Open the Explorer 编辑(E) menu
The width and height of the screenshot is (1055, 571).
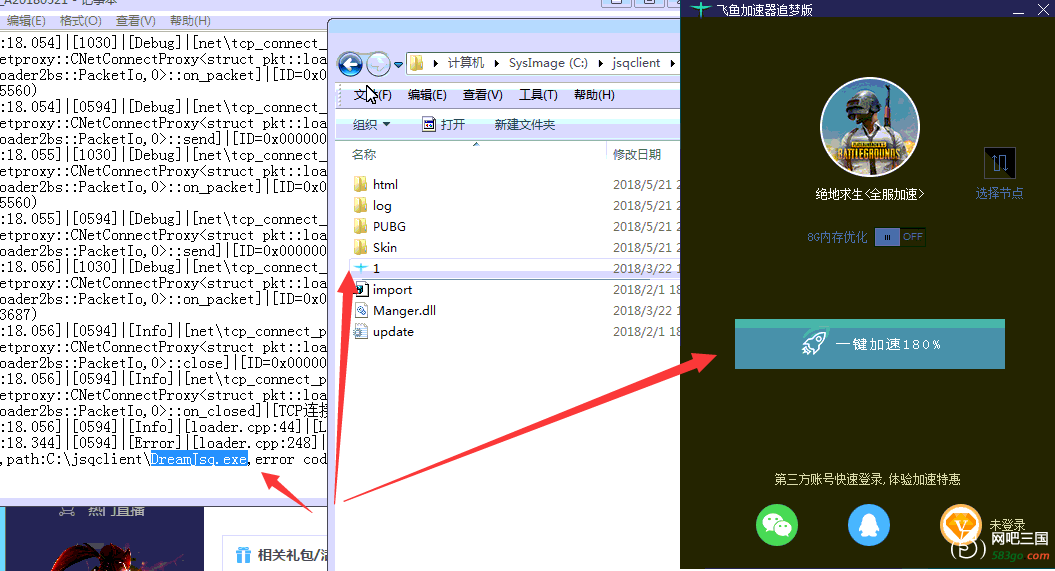pos(427,95)
